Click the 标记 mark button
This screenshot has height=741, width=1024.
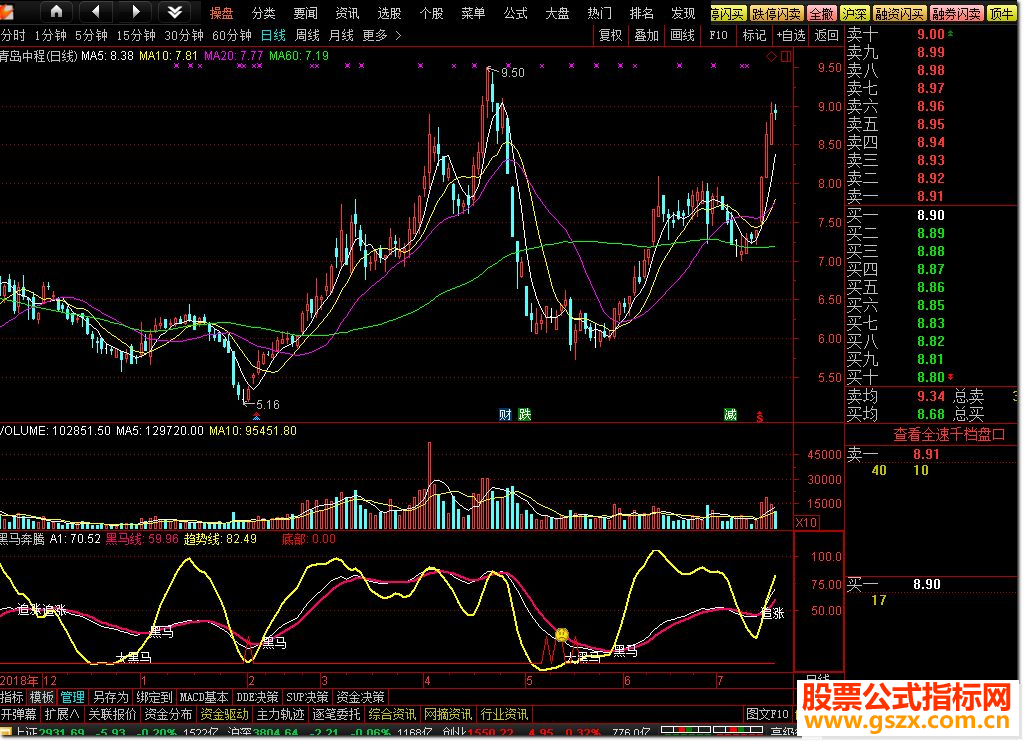click(x=754, y=35)
